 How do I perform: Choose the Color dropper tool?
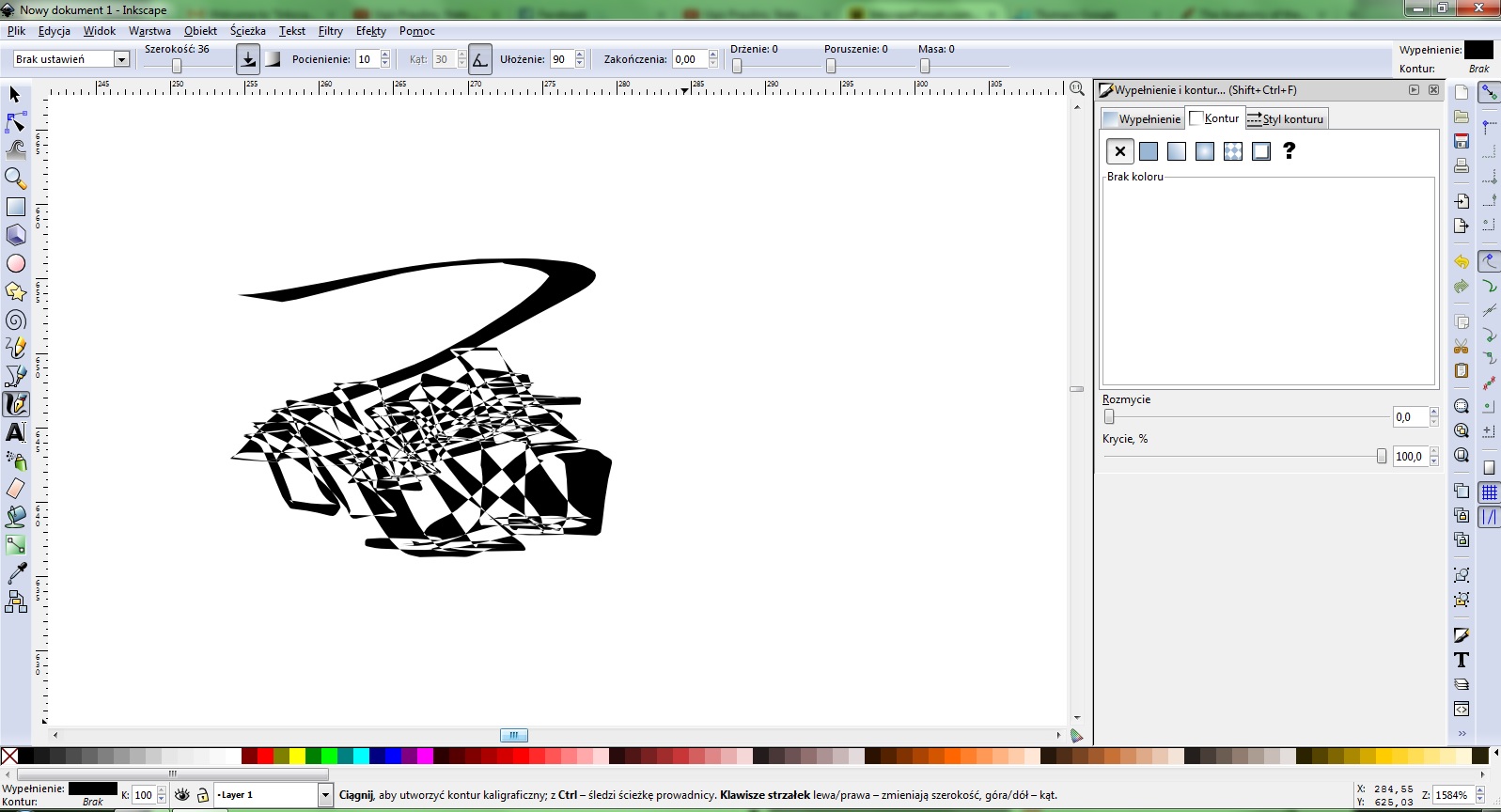15,573
